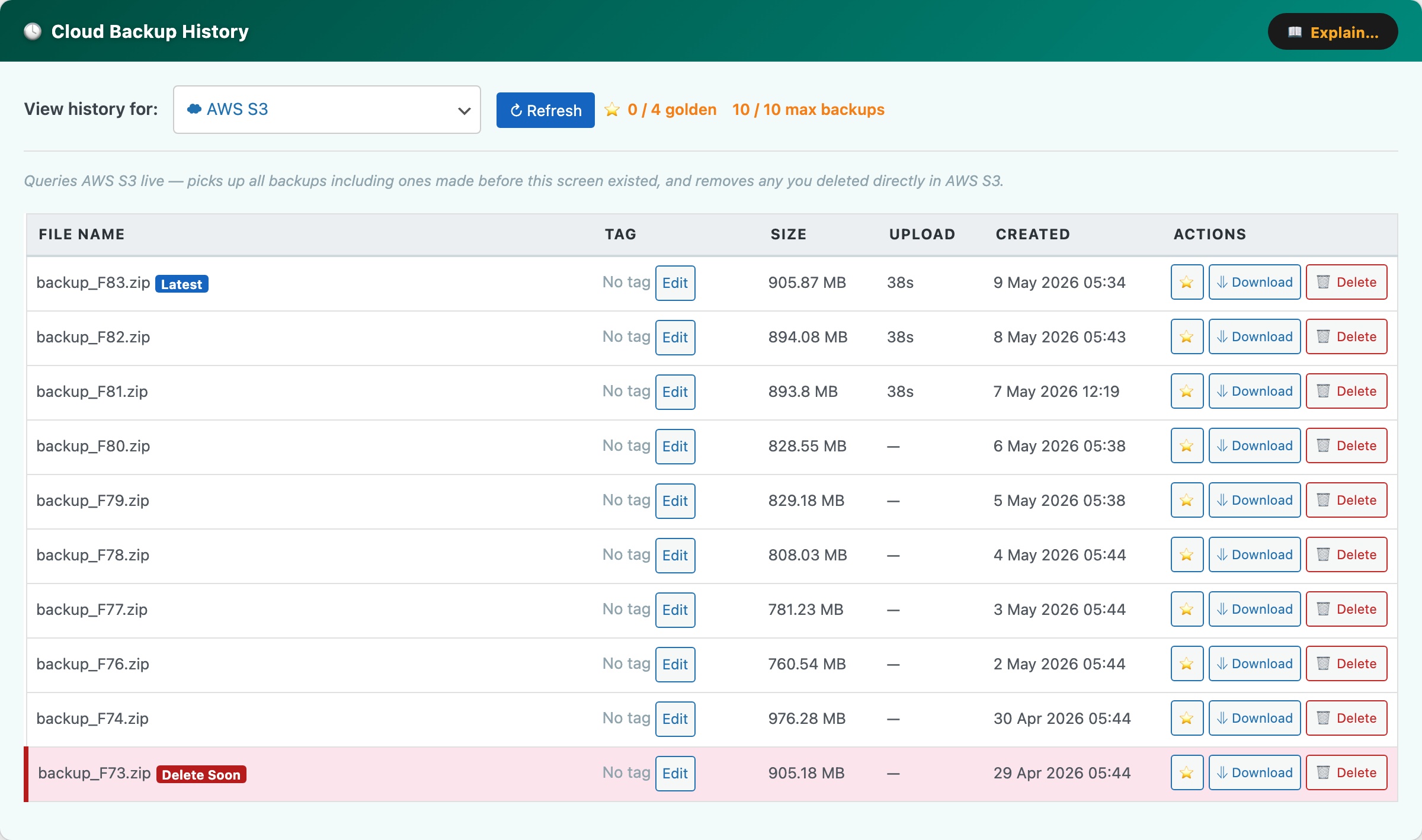The height and width of the screenshot is (840, 1422).
Task: Click the backup_F80.zip file name
Action: [93, 446]
